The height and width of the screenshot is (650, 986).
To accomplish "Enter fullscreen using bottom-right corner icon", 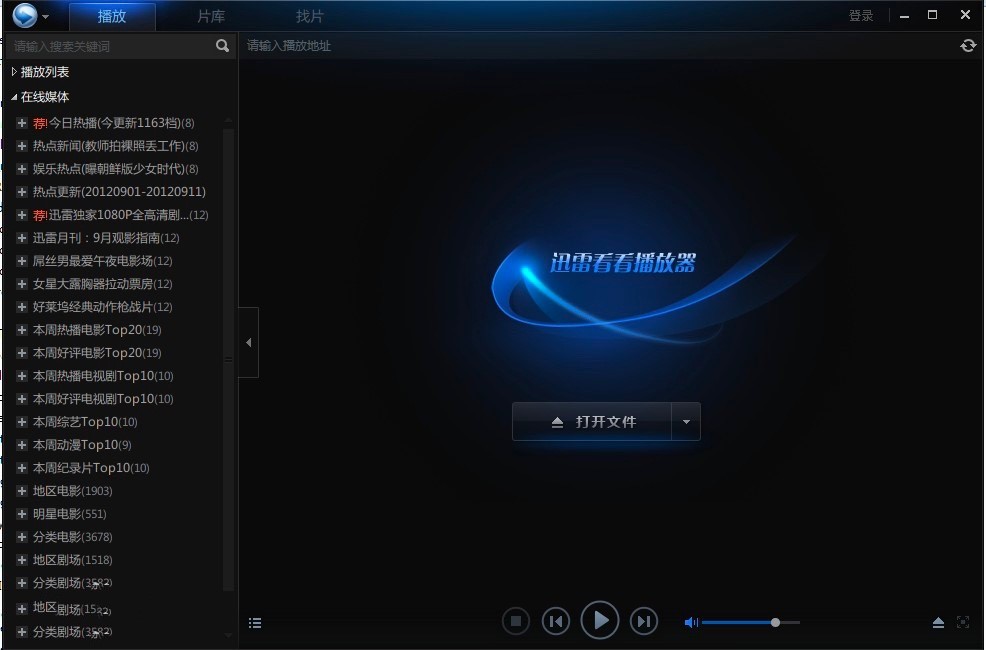I will pyautogui.click(x=963, y=622).
